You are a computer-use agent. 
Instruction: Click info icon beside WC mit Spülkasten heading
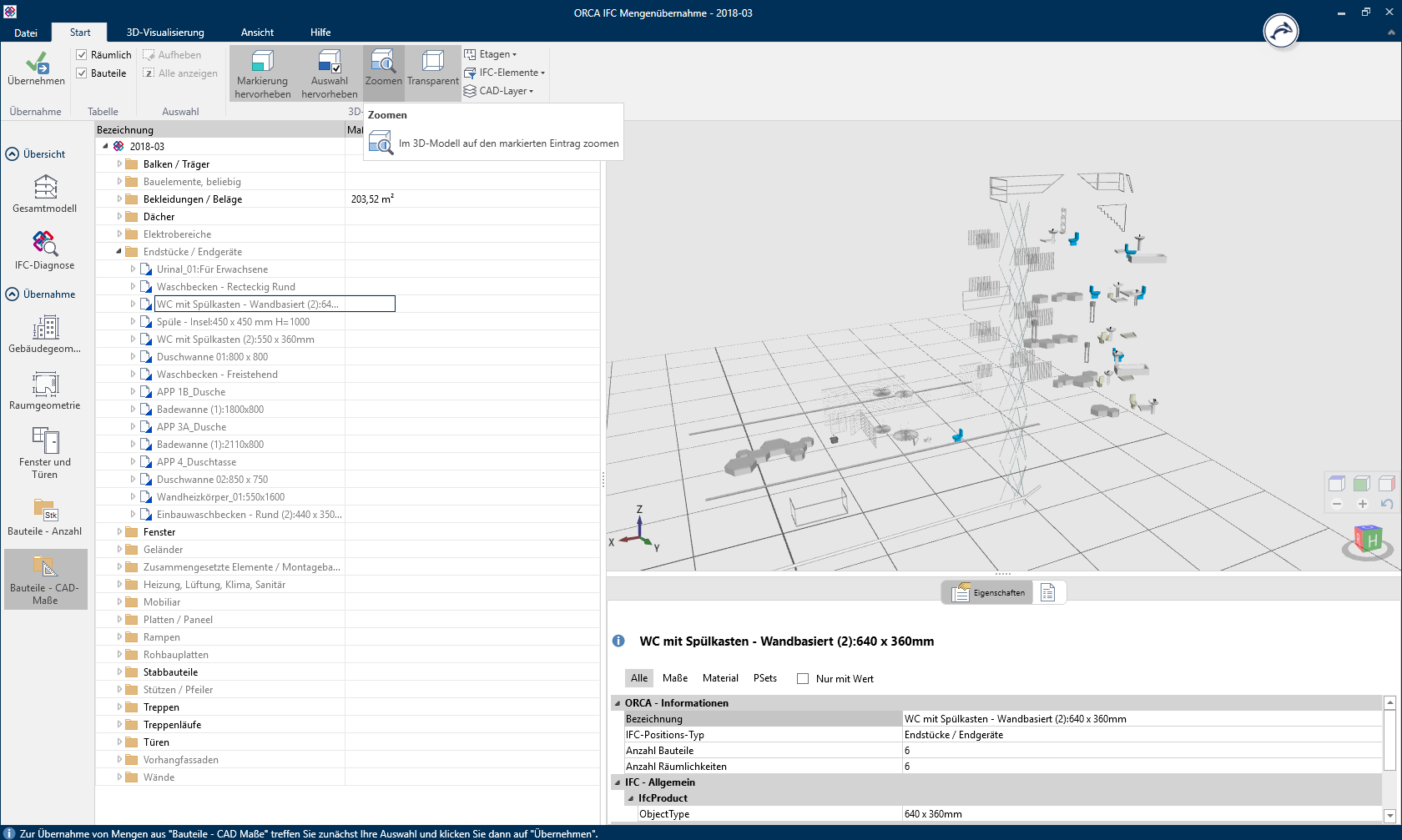point(618,641)
